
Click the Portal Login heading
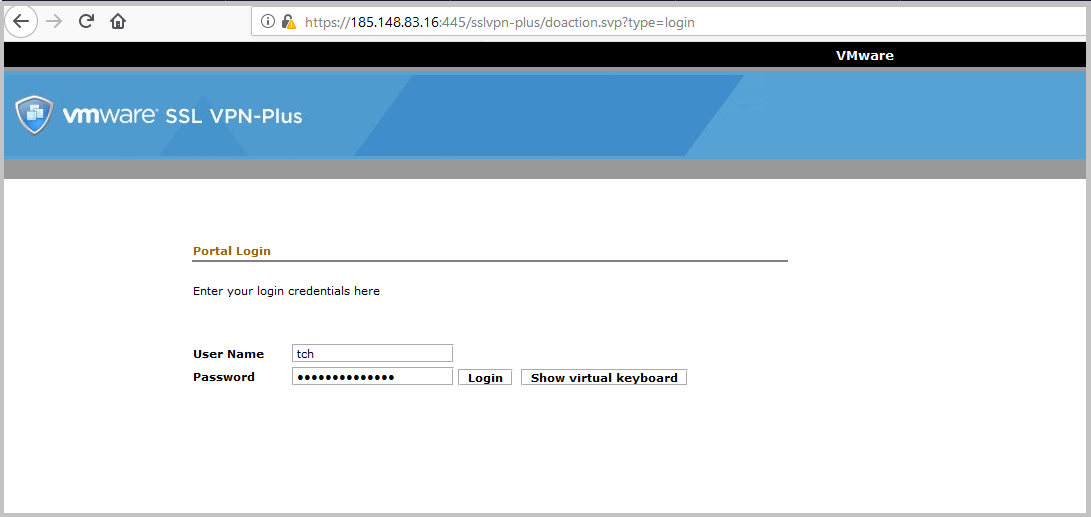click(x=232, y=250)
